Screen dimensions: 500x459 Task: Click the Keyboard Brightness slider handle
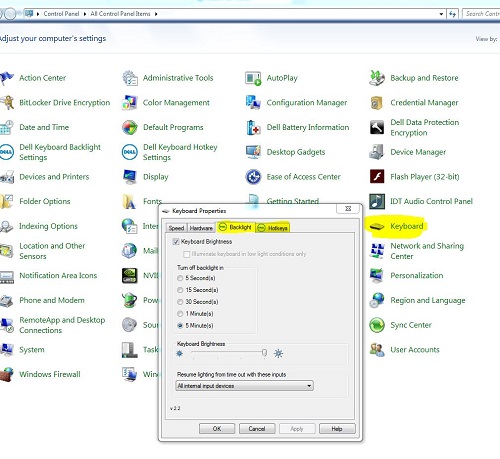click(264, 353)
